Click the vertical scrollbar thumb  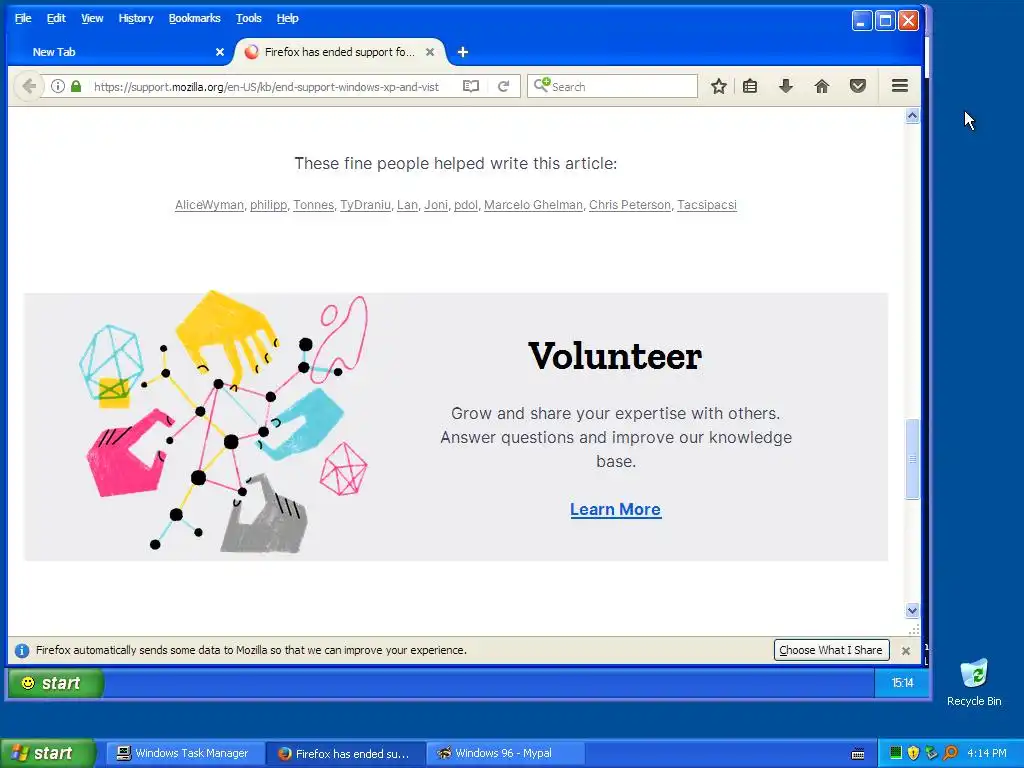click(x=912, y=459)
